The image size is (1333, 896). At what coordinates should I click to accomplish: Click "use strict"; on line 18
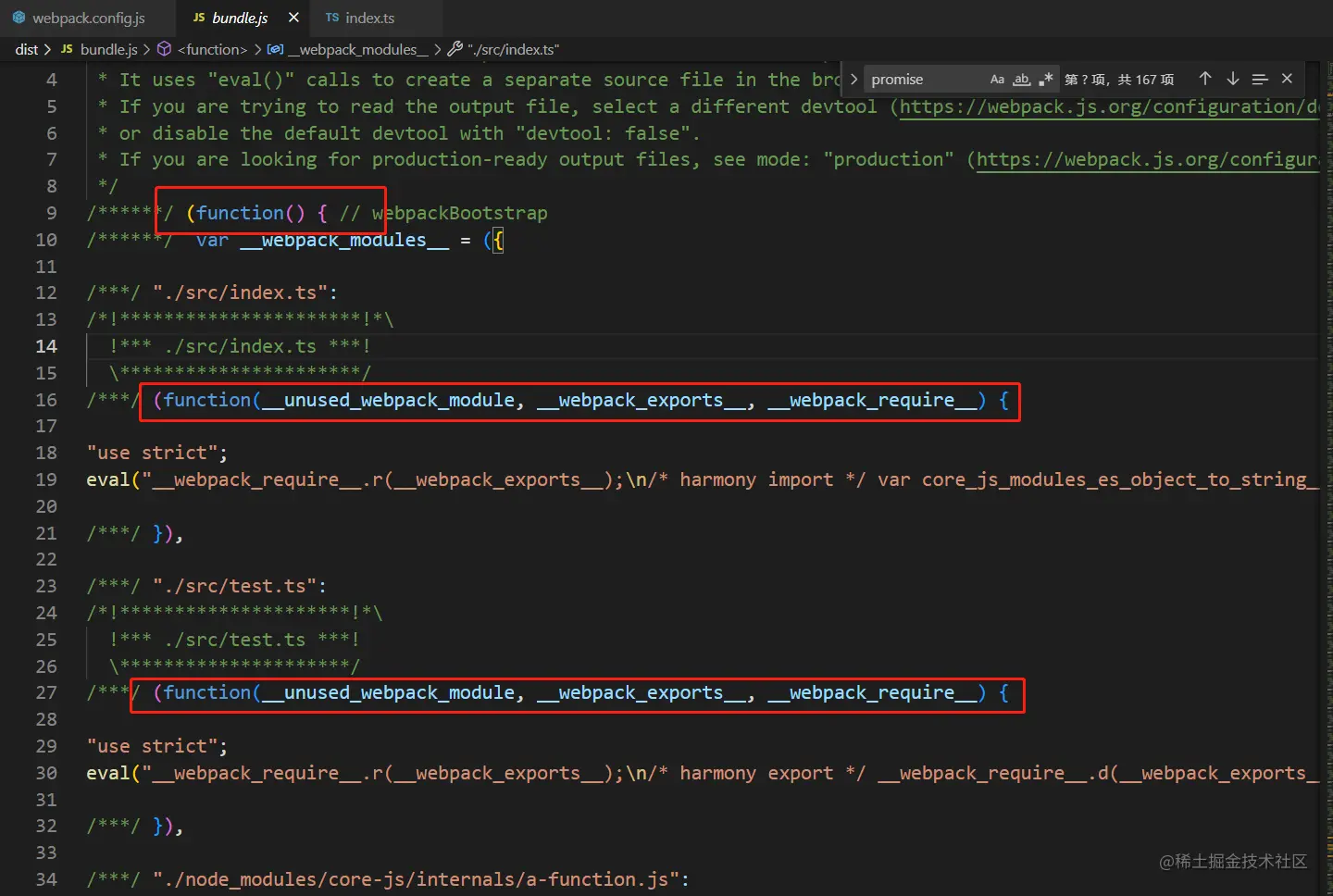tap(157, 453)
